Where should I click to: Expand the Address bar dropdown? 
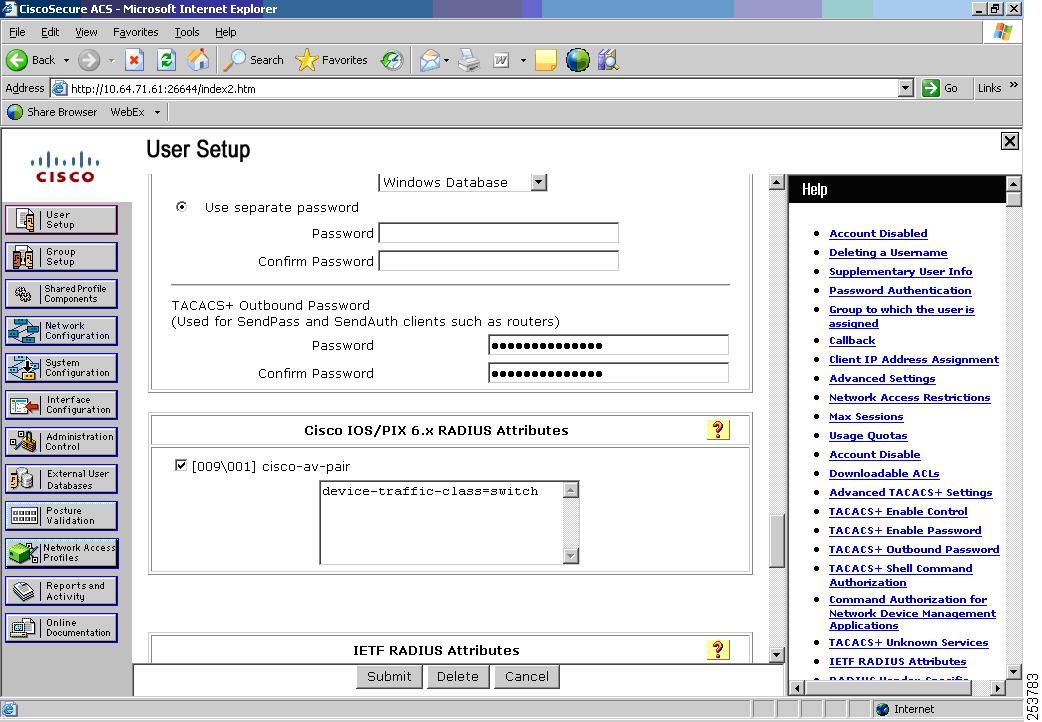[x=905, y=88]
